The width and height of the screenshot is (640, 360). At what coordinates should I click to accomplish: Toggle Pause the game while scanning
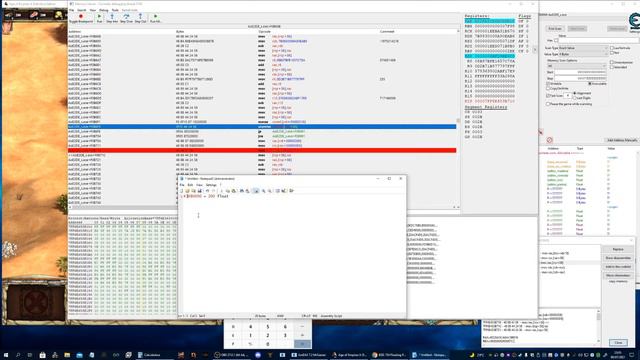tap(548, 104)
